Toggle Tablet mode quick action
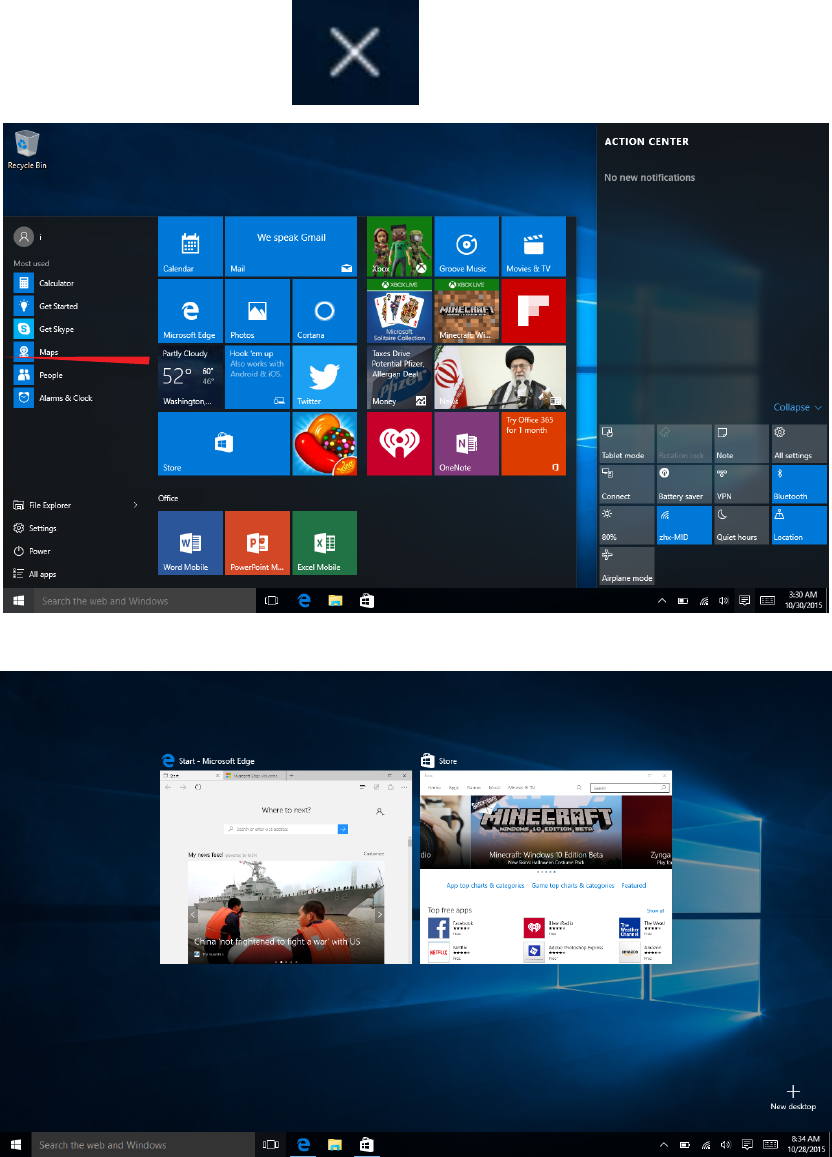The image size is (832, 1157). tap(627, 443)
